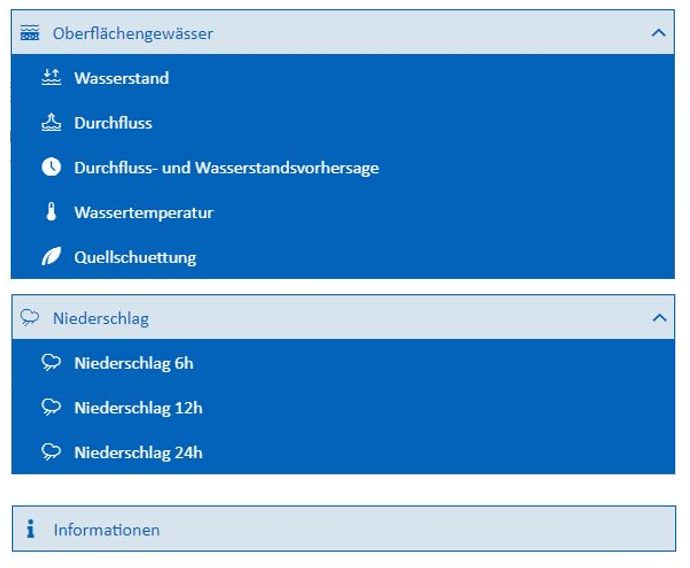
Task: Click the clock icon for forecast
Action: pyautogui.click(x=51, y=168)
